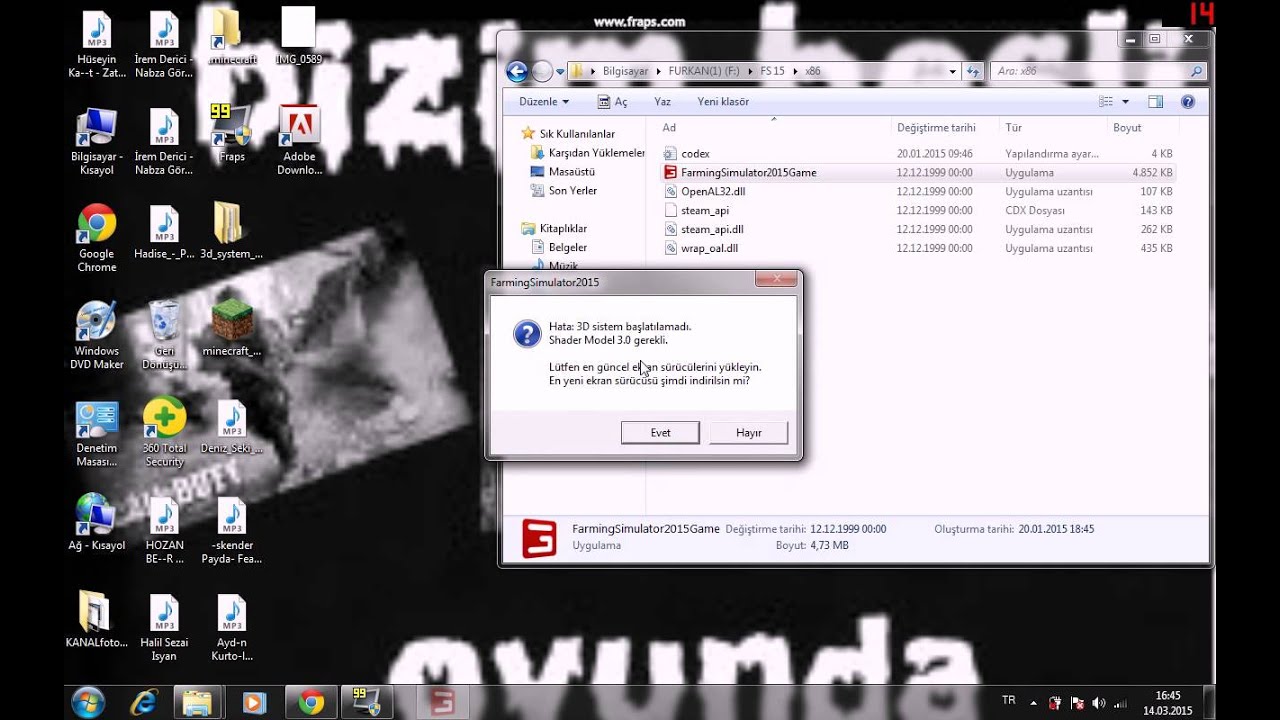Open the Düzenle menu dropdown

point(543,101)
